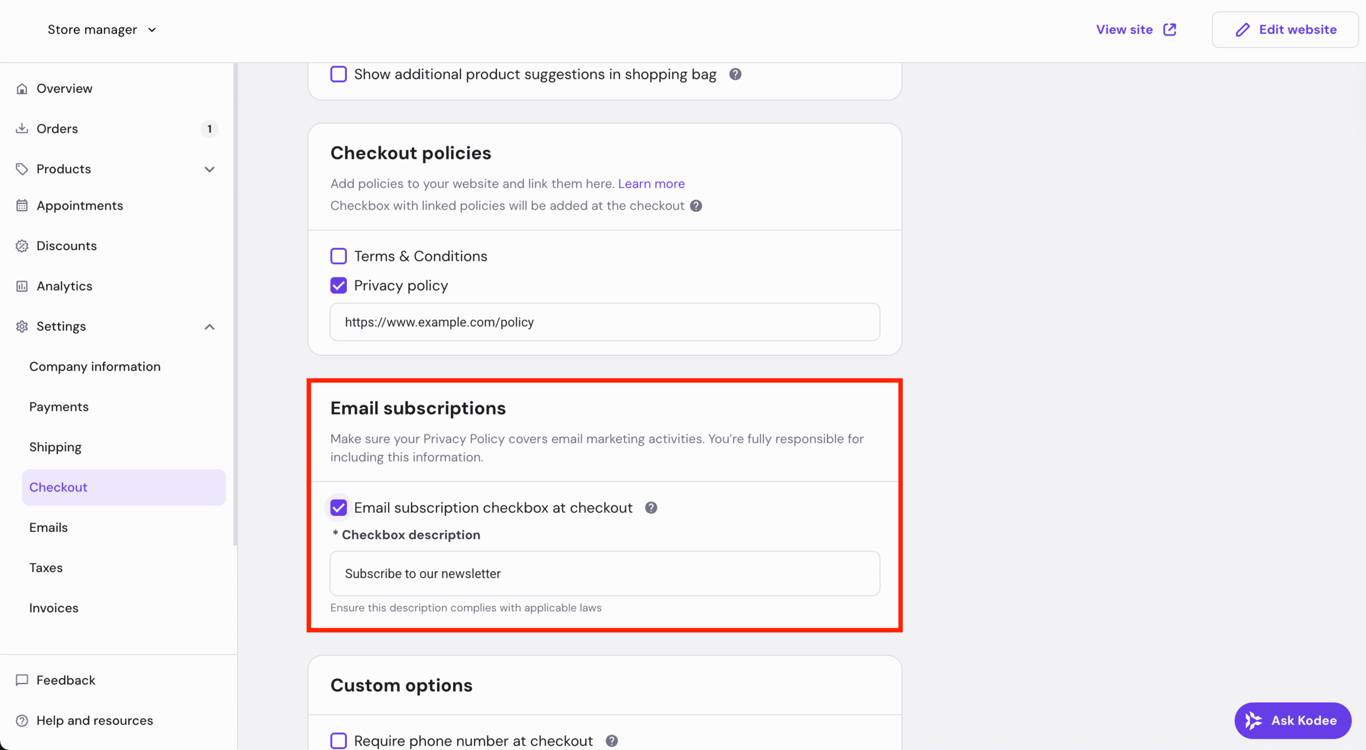Open the Store manager dropdown
This screenshot has height=750, width=1366.
100,29
